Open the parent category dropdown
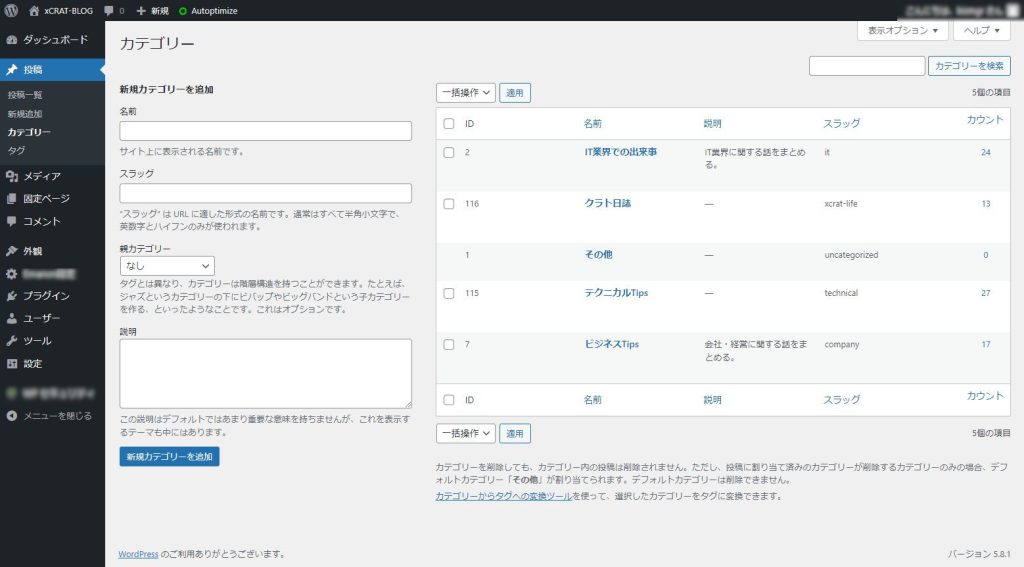 pos(167,266)
